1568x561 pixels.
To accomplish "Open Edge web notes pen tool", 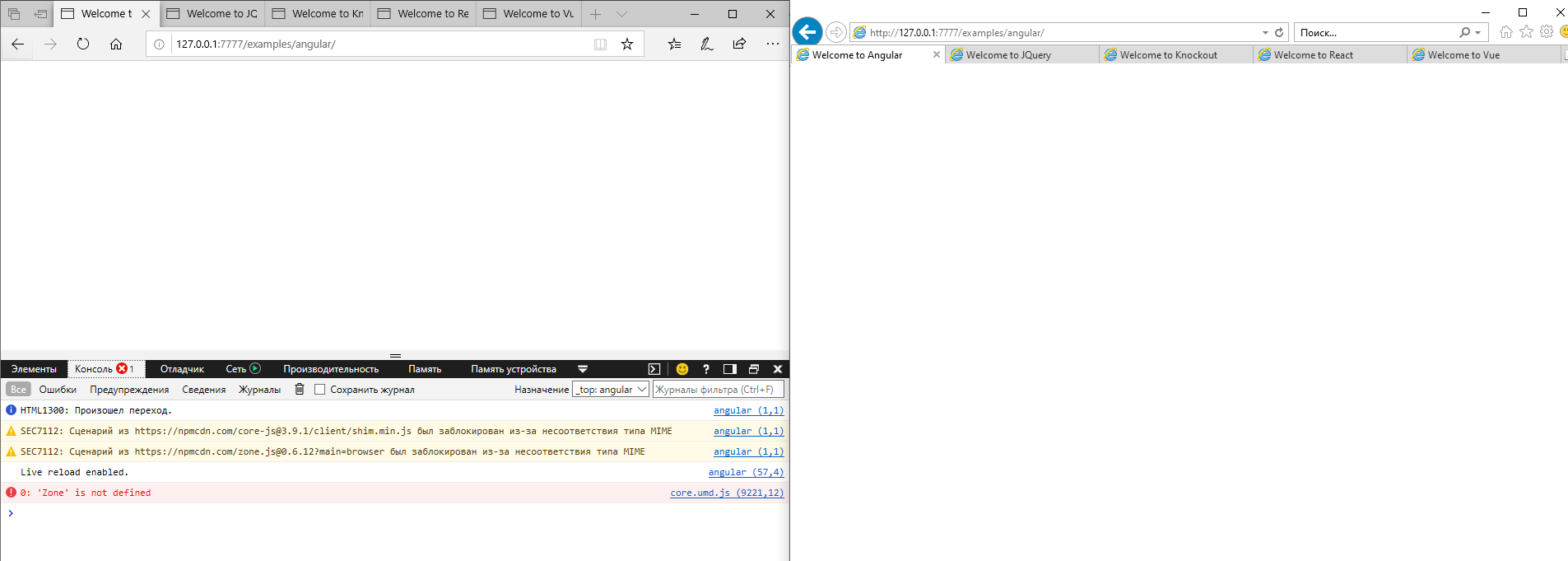I will (706, 44).
